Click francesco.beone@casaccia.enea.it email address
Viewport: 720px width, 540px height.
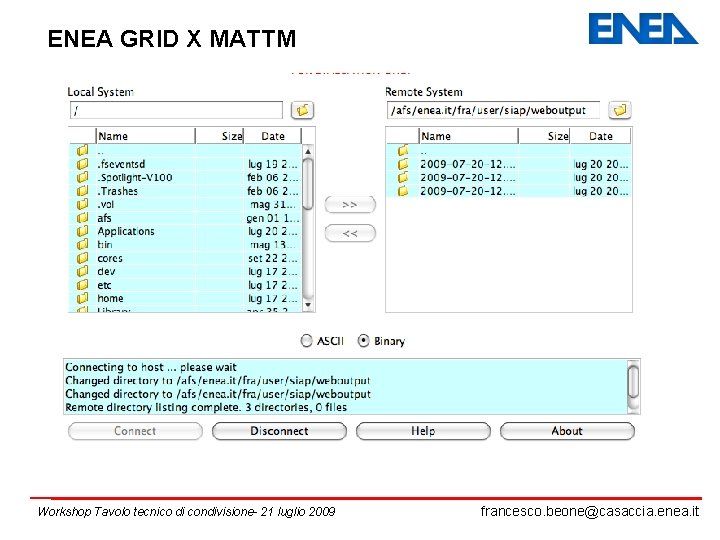coord(590,511)
